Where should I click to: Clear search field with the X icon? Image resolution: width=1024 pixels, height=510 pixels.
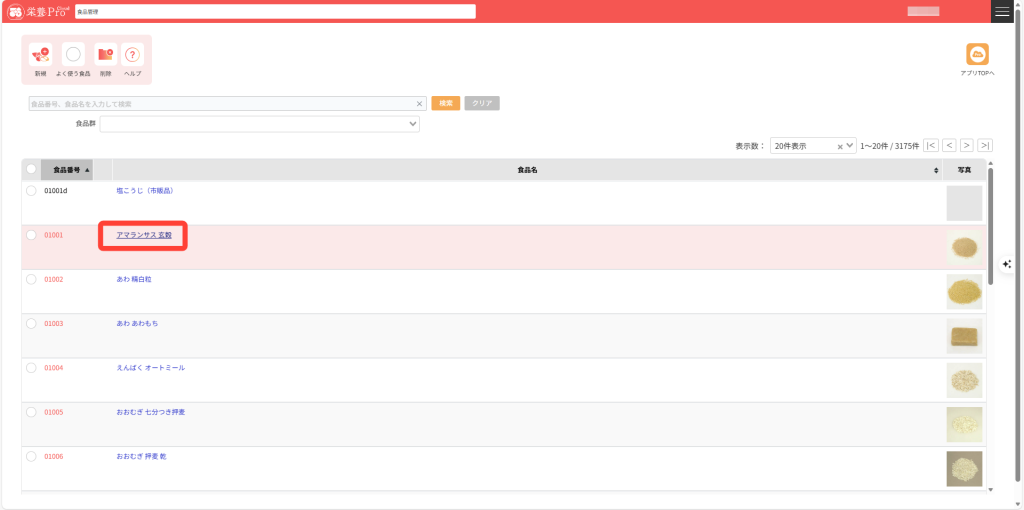click(x=420, y=103)
